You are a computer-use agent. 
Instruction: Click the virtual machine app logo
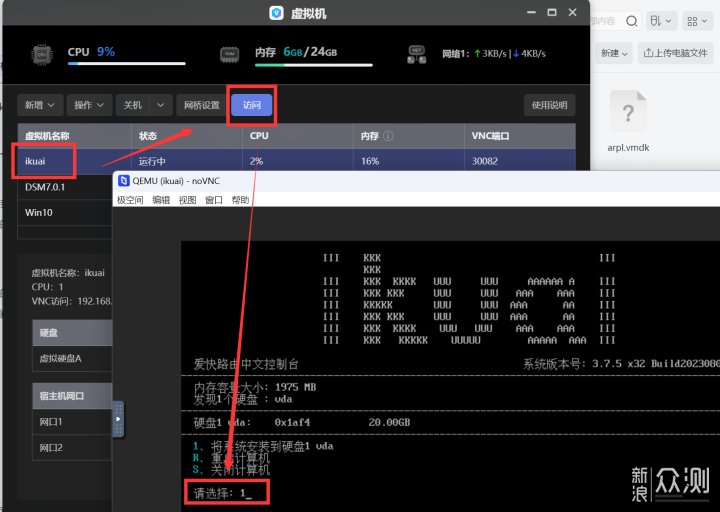(x=277, y=13)
